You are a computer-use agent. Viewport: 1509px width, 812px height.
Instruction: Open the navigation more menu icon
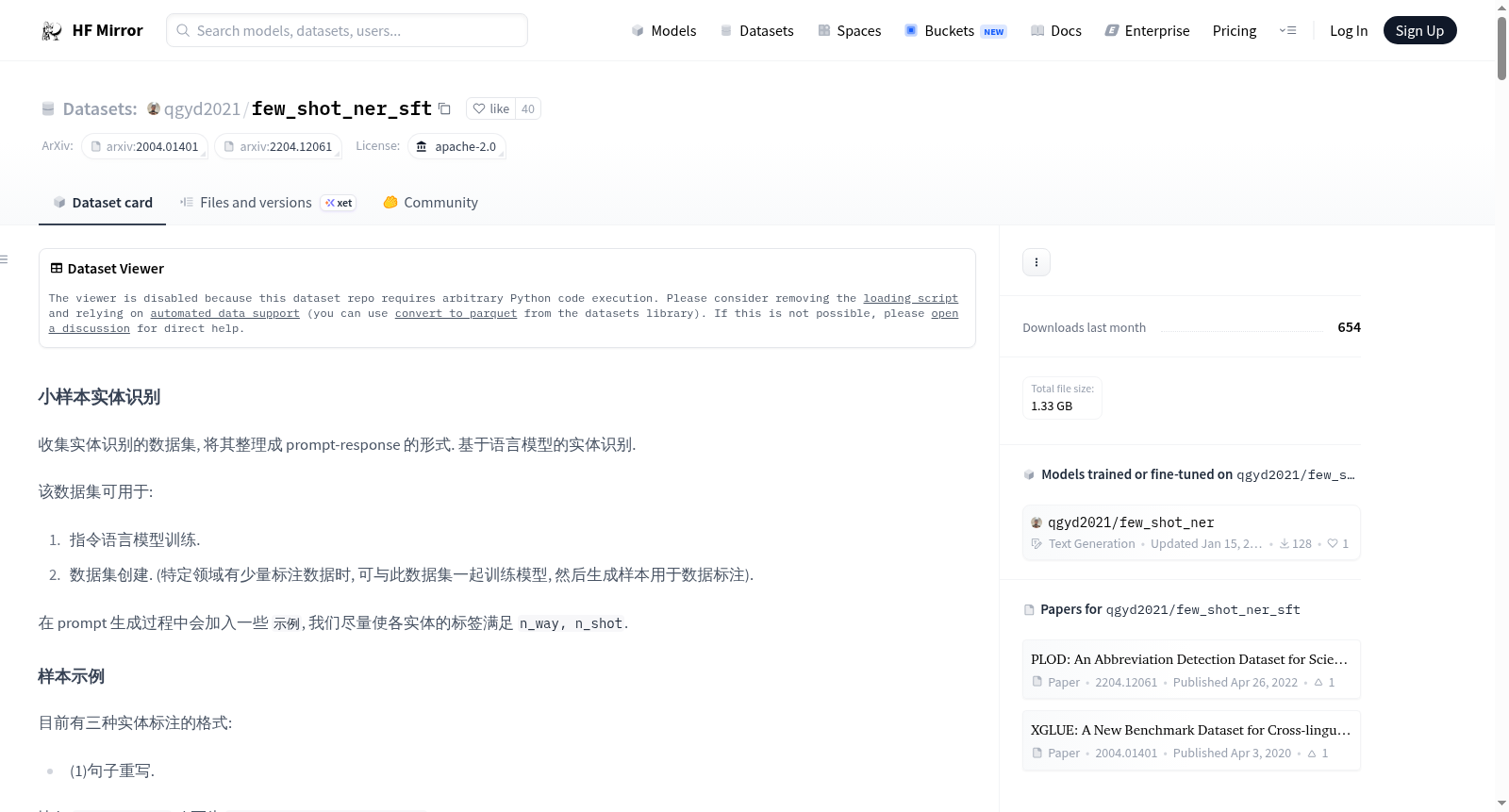(1287, 30)
